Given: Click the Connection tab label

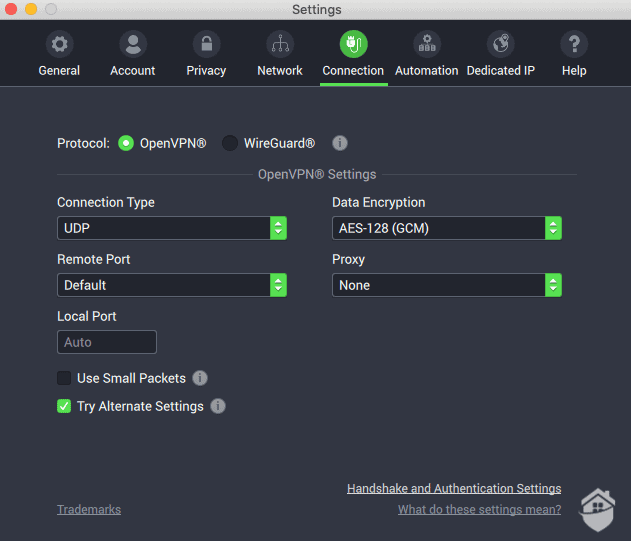Looking at the screenshot, I should click(x=353, y=71).
